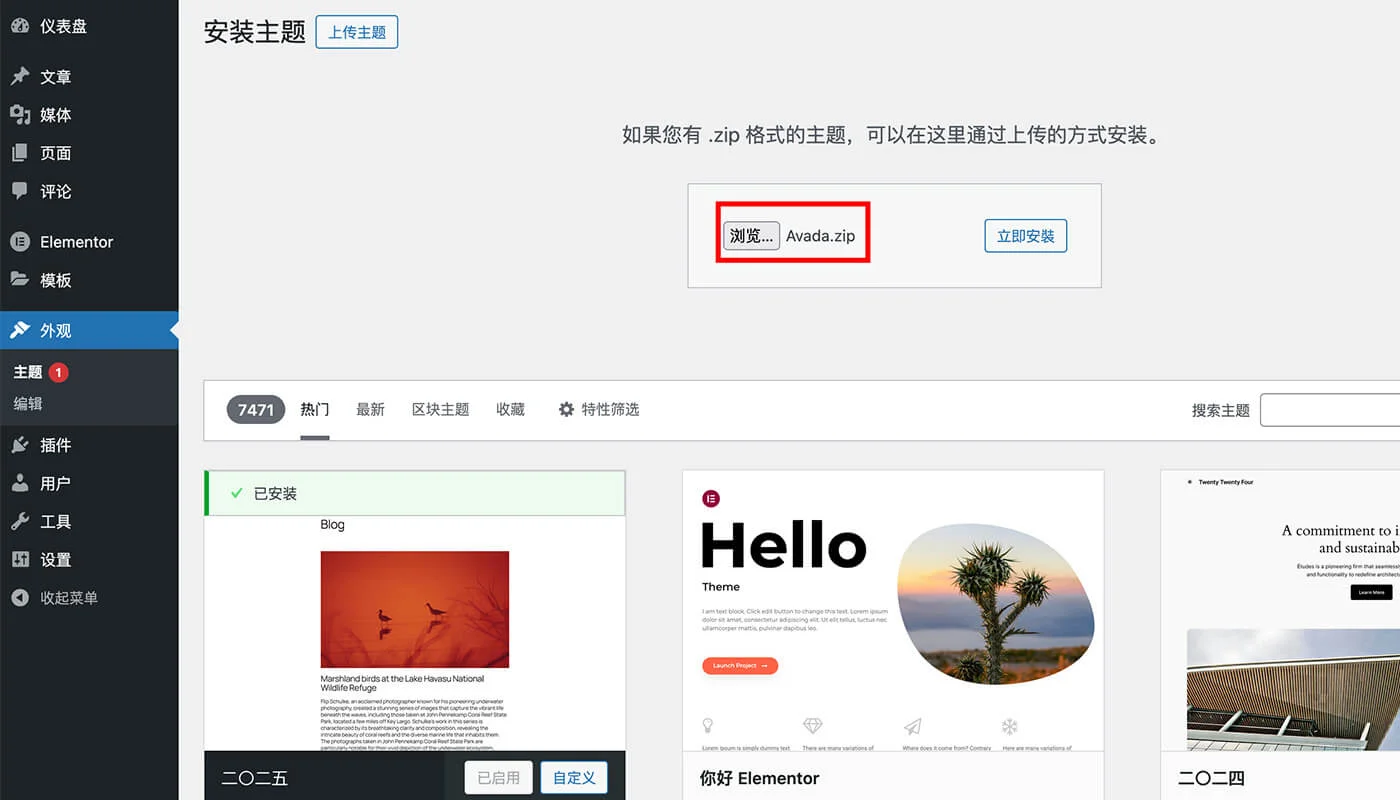Image resolution: width=1400 pixels, height=800 pixels.
Task: Click the 页面 pages icon
Action: point(22,152)
